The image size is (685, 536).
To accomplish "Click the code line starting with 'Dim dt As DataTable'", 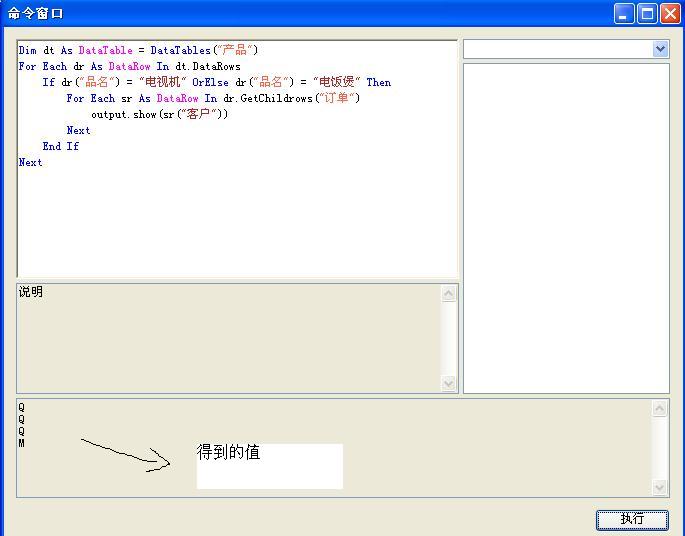I will click(138, 50).
